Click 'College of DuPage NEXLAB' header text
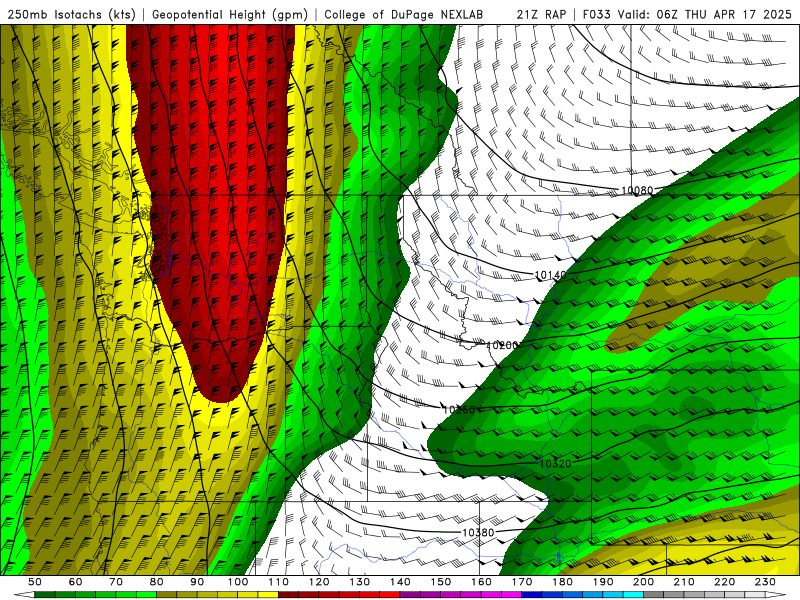 point(404,14)
